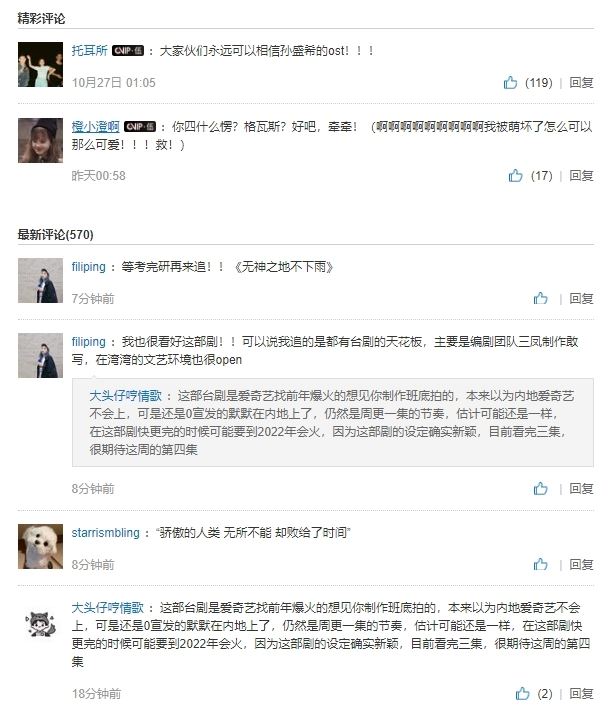The width and height of the screenshot is (614, 713).
Task: Thumbs-up filiping's 8分钟前 quoted-reply comment
Action: click(540, 489)
